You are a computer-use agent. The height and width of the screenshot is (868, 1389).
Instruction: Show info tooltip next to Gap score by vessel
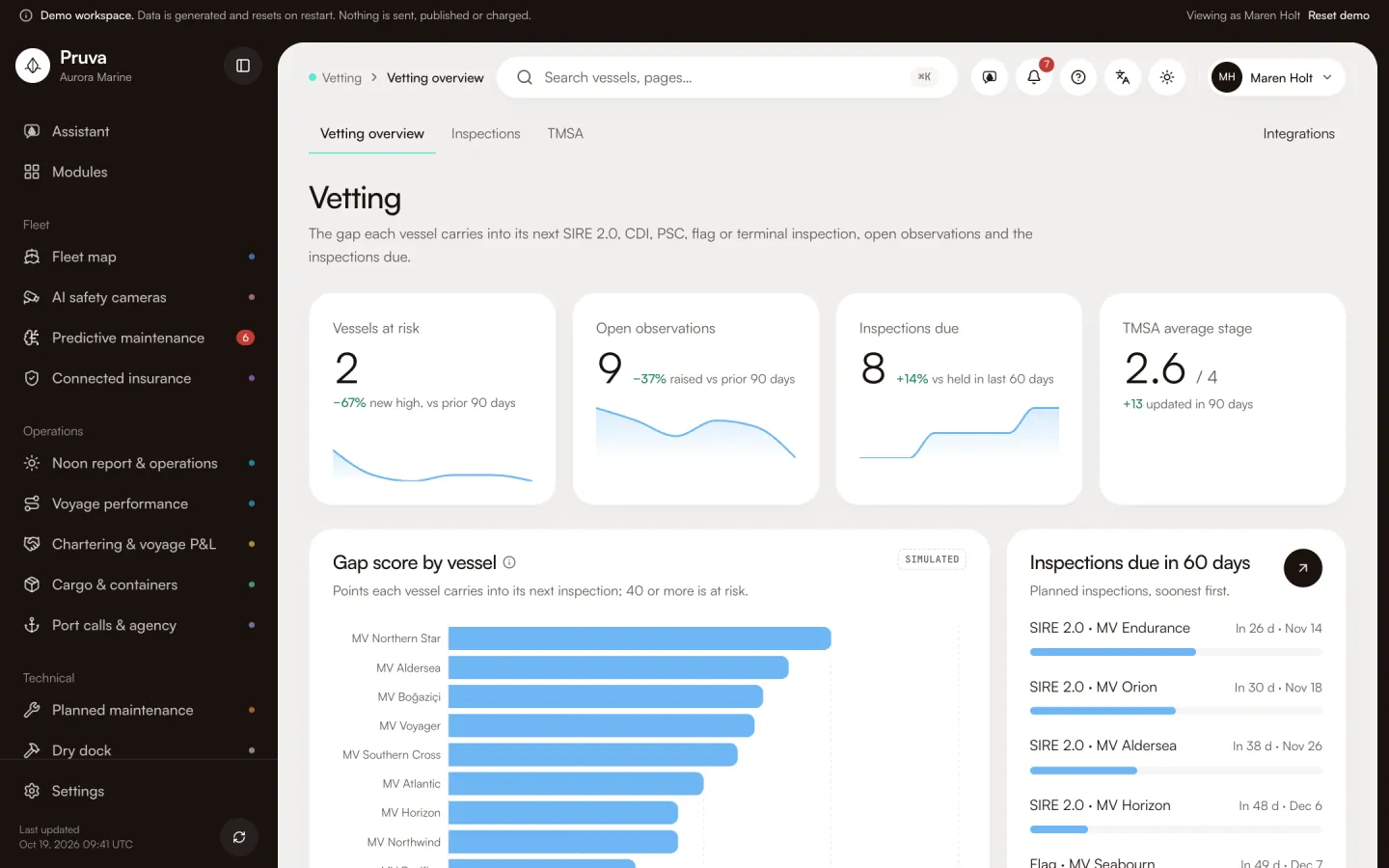(x=509, y=562)
